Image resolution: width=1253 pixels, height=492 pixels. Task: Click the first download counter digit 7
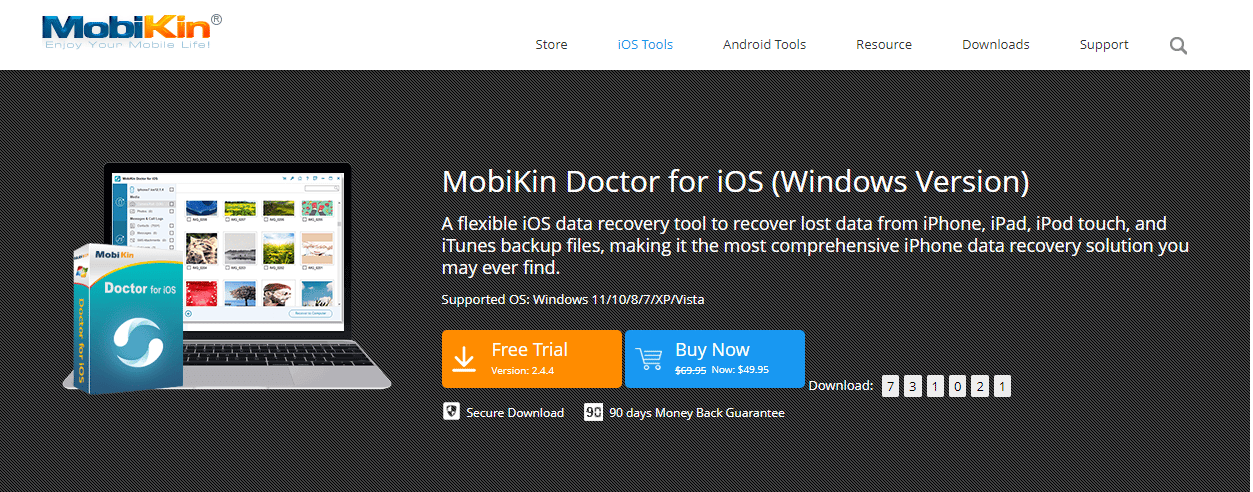click(891, 386)
